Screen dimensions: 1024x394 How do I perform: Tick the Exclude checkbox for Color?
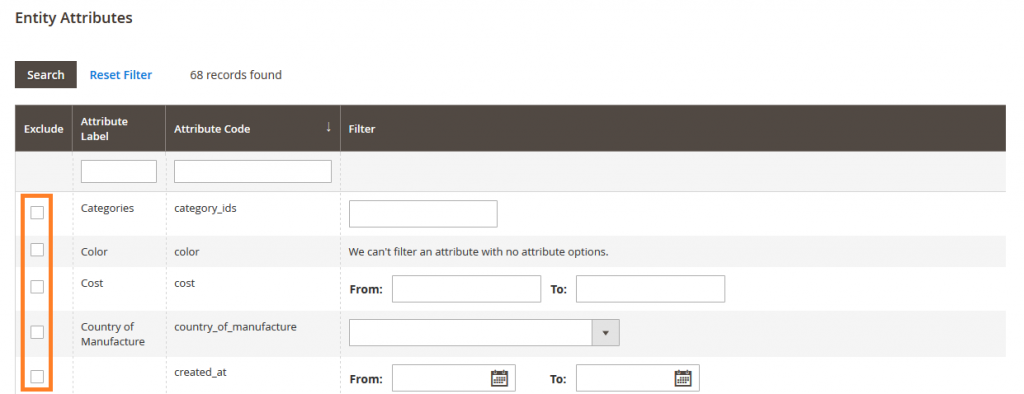[37, 250]
